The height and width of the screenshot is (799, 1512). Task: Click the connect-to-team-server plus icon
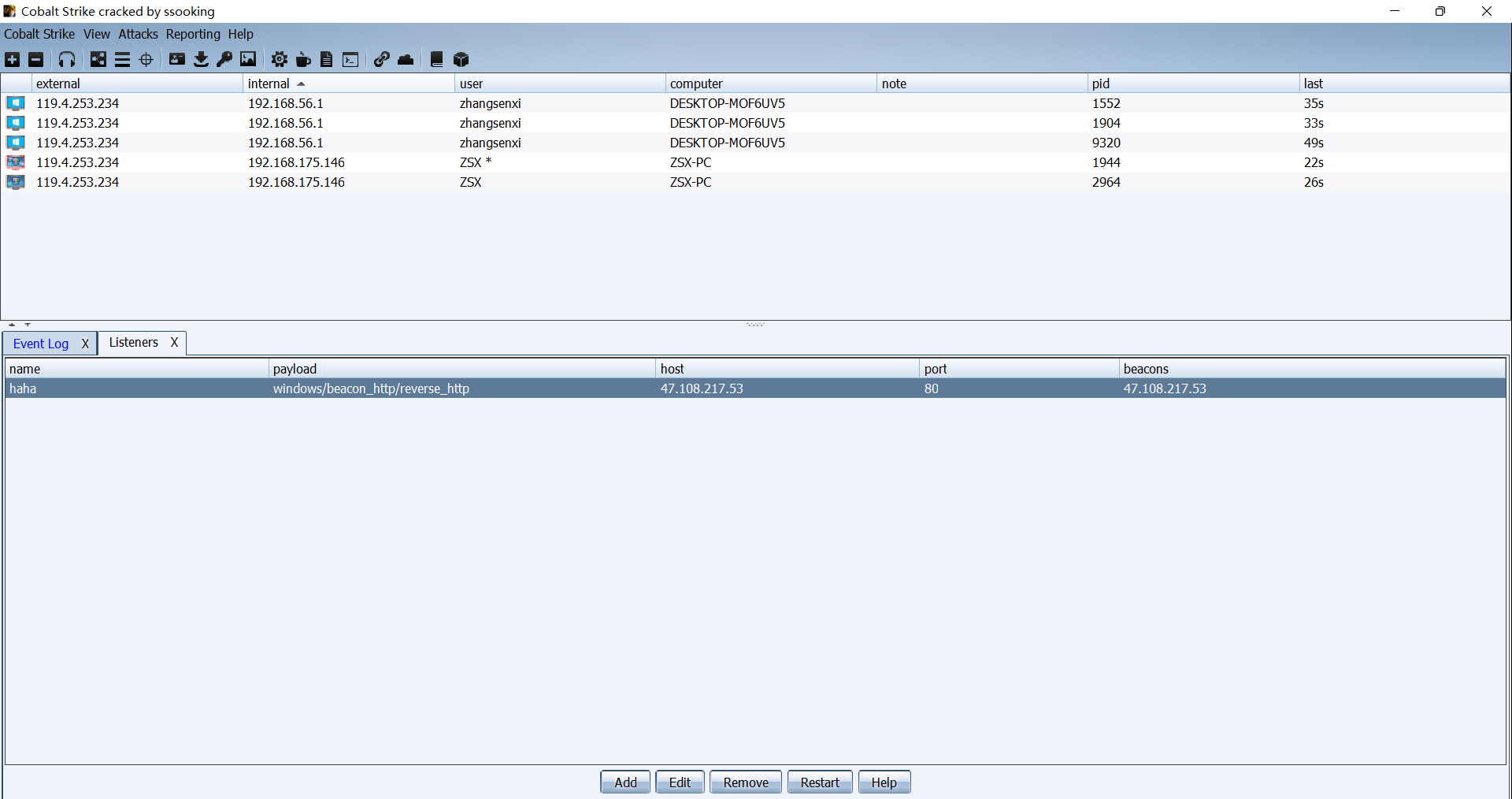coord(13,60)
